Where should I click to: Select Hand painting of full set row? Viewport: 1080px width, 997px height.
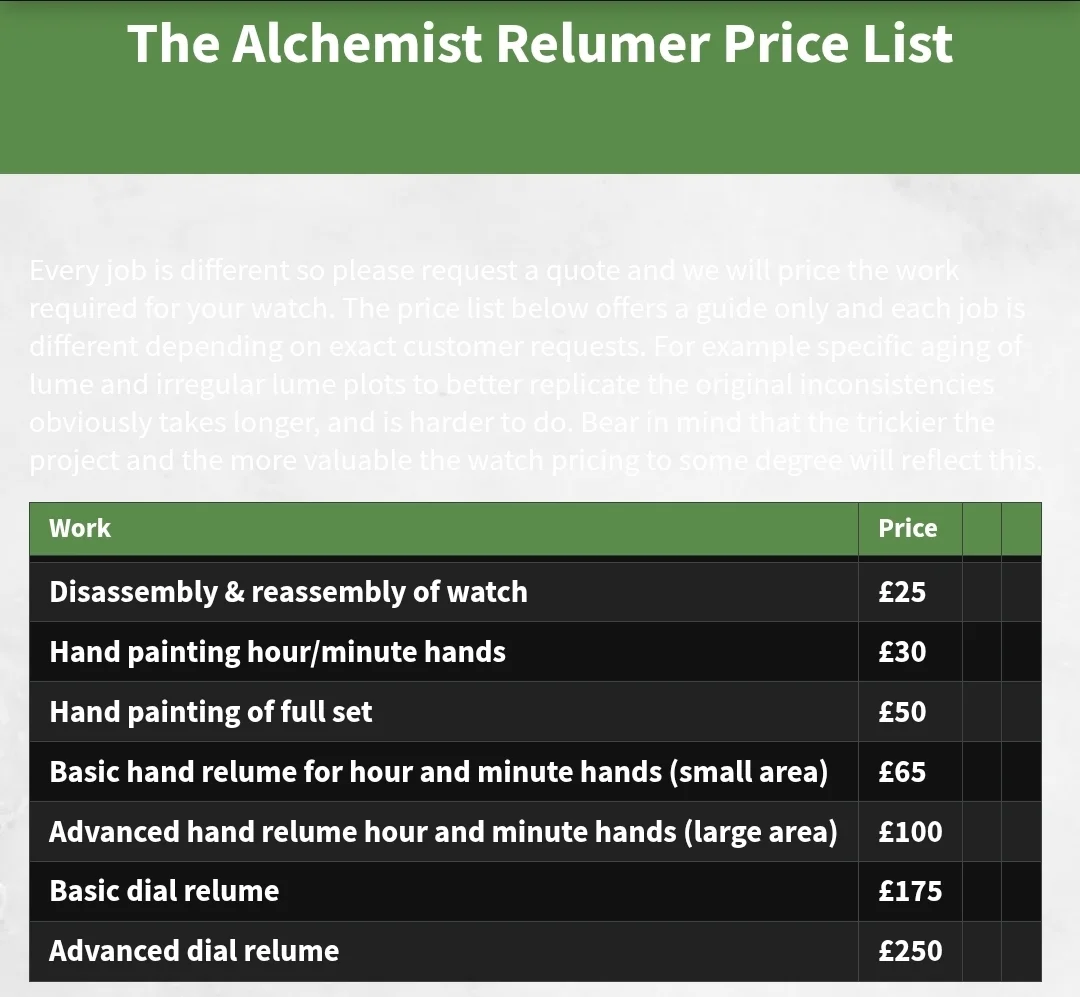tap(210, 712)
